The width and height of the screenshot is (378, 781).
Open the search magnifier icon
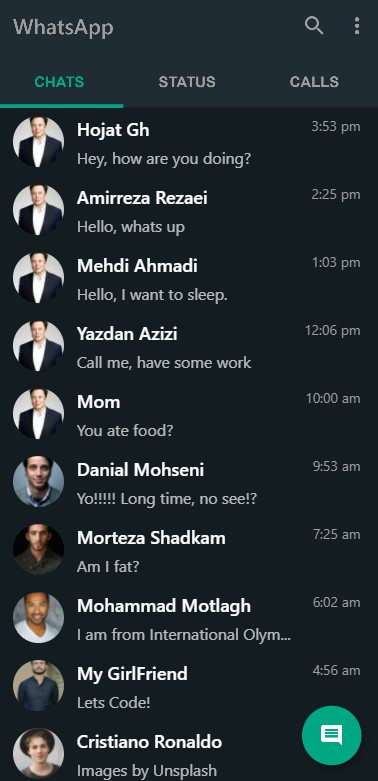click(x=314, y=25)
